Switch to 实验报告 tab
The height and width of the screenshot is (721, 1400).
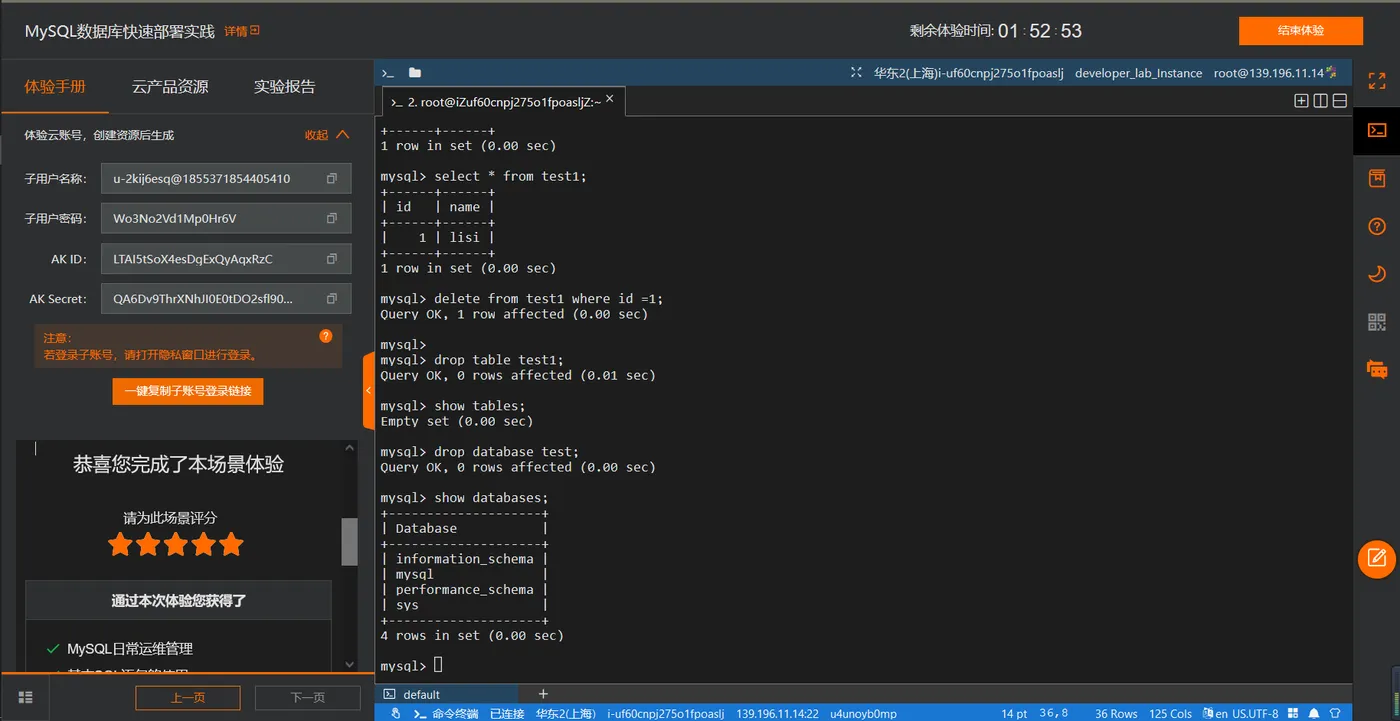(285, 87)
